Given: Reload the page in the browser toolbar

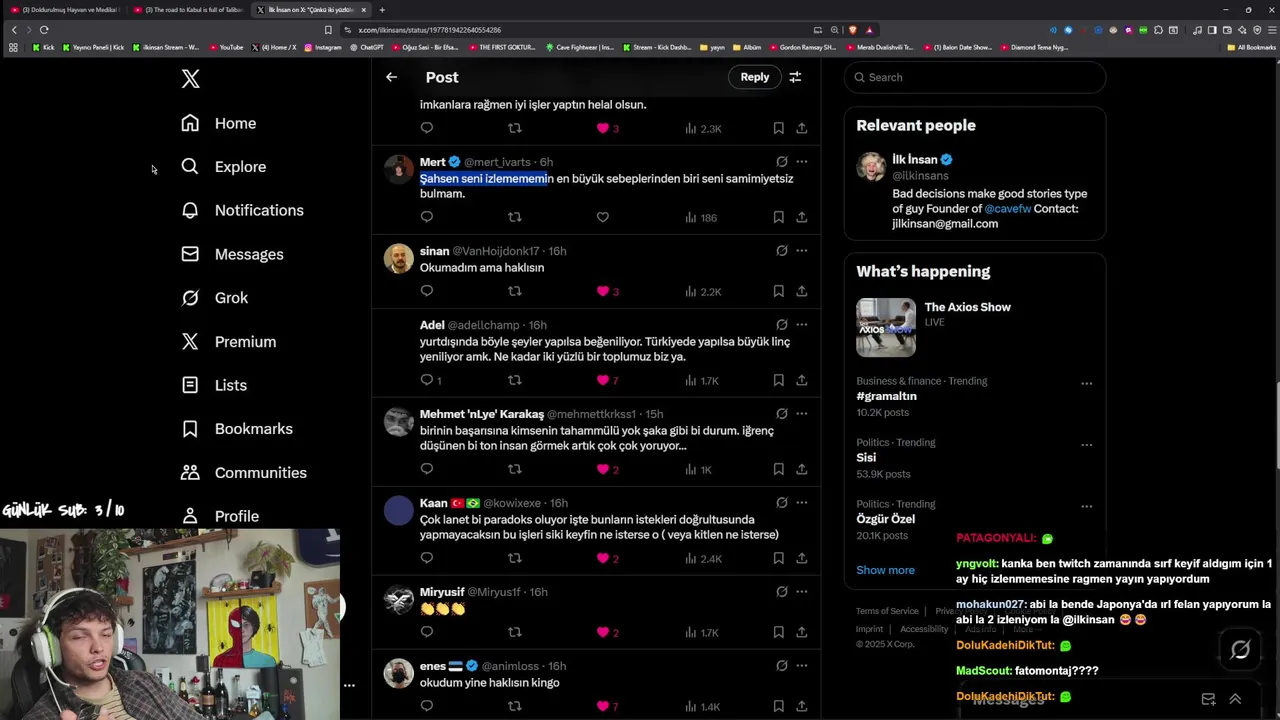Looking at the screenshot, I should [x=44, y=30].
